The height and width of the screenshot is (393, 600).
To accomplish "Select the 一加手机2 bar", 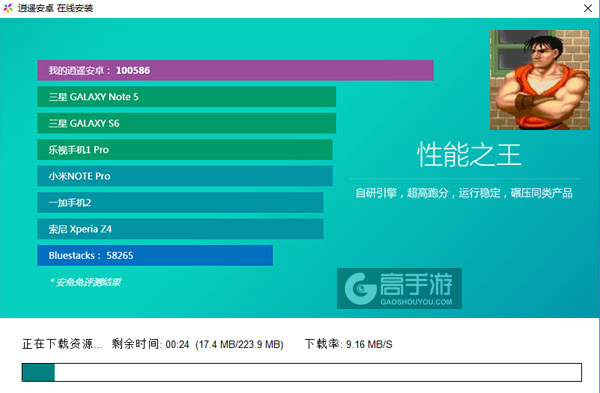I will [180, 202].
